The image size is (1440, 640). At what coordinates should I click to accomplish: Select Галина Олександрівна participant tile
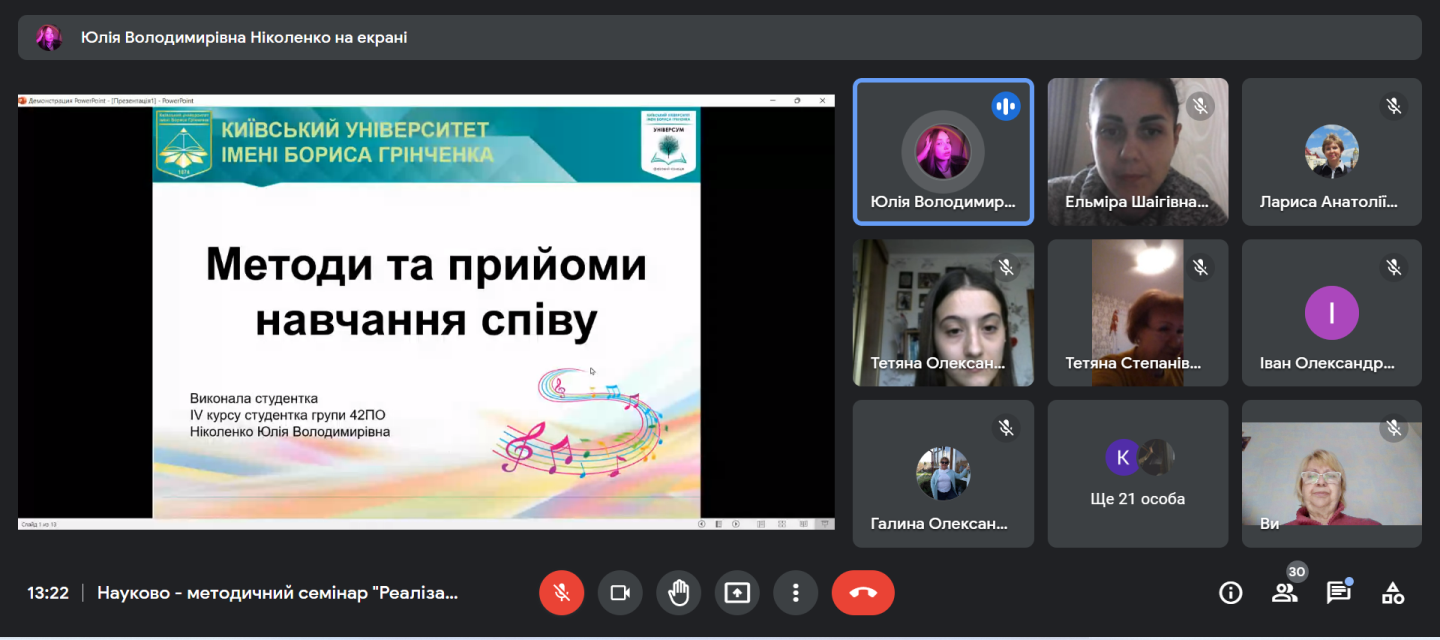(x=943, y=474)
